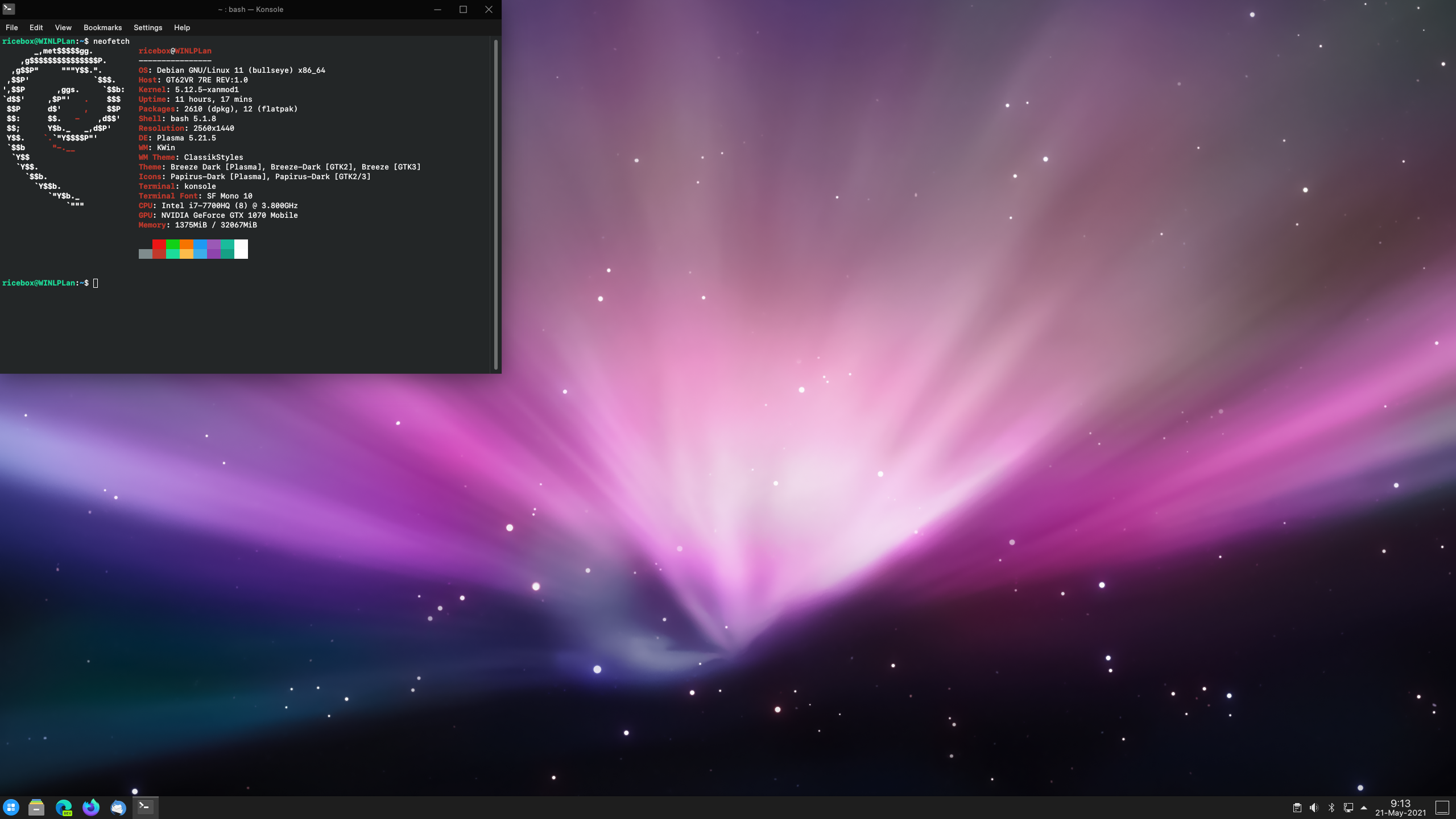Click the Konsole icon in the window titlebar
The width and height of the screenshot is (1456, 819).
(8, 9)
